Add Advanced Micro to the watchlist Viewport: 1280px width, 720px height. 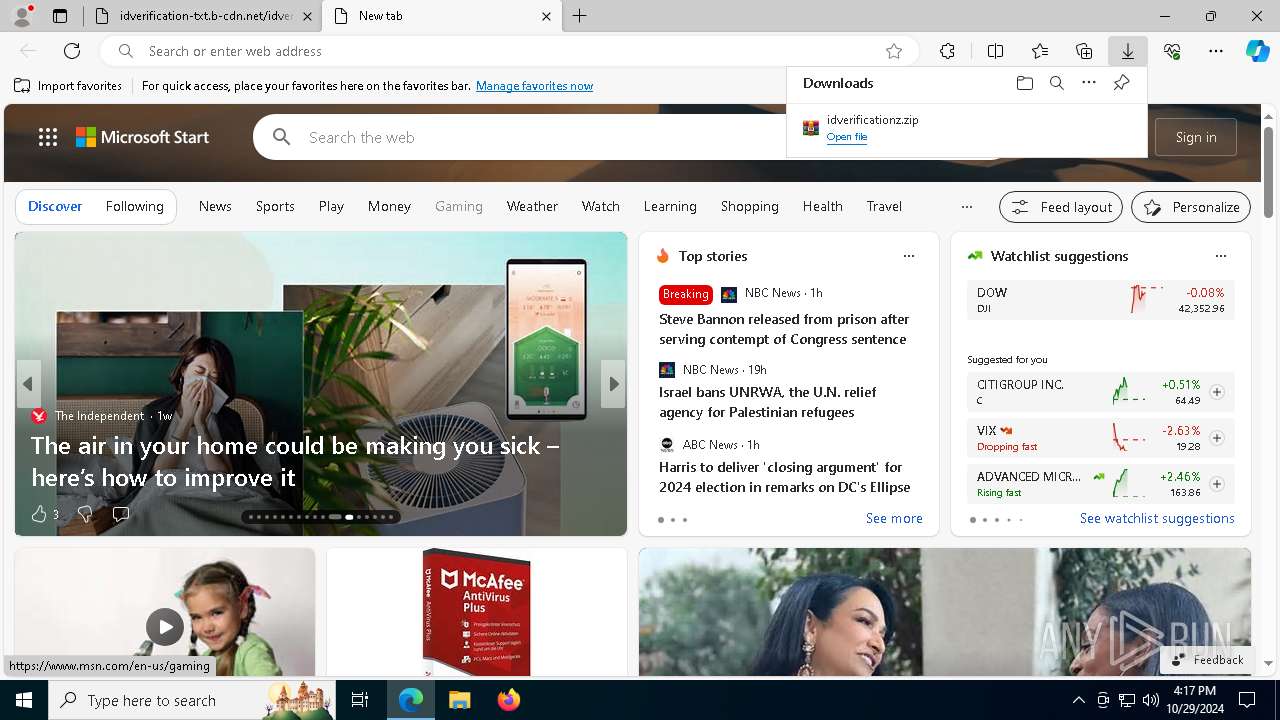click(1217, 484)
